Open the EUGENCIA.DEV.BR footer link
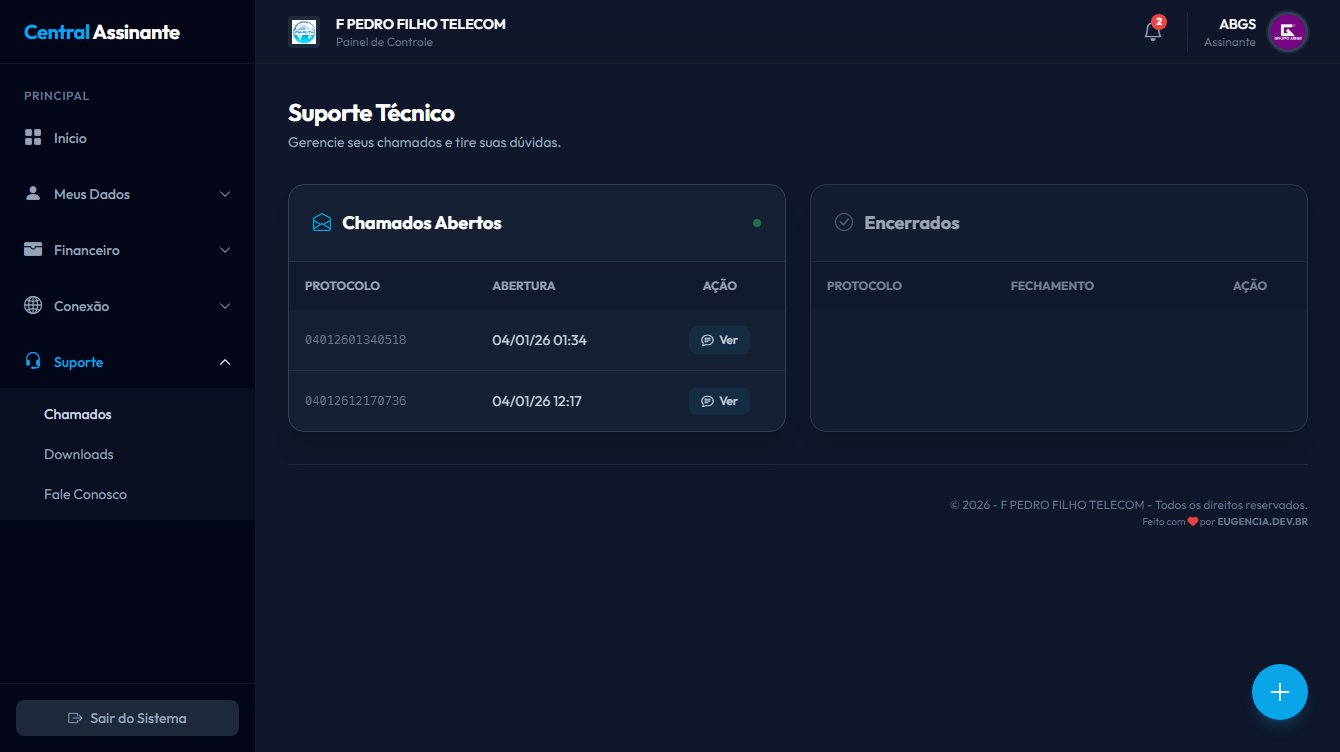The image size is (1340, 752). [x=1262, y=522]
